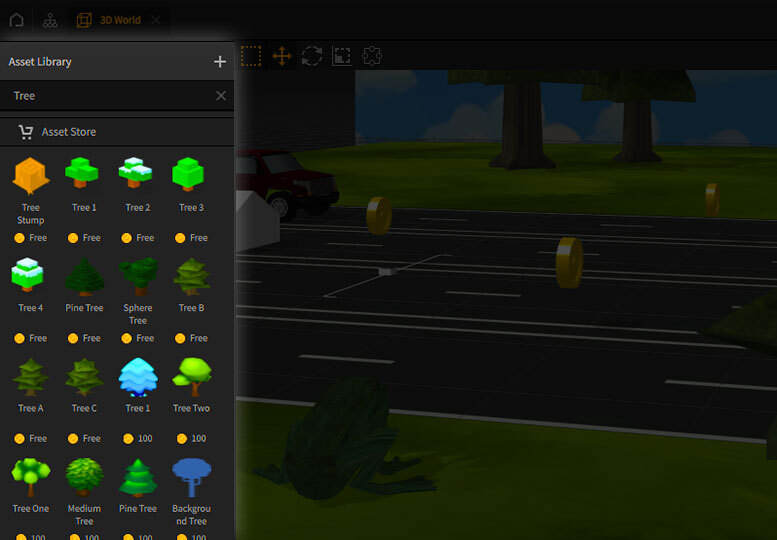Open the Asset Store
Image resolution: width=777 pixels, height=540 pixels.
pyautogui.click(x=68, y=132)
